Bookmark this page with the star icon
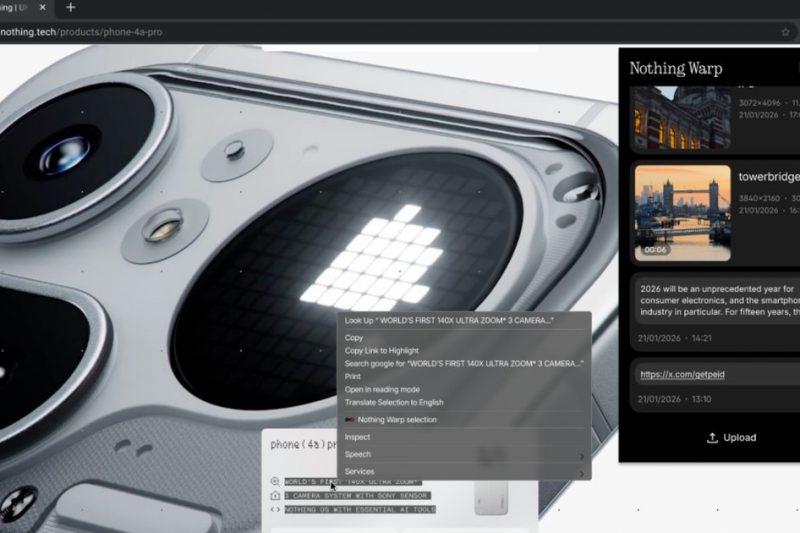Viewport: 800px width, 533px height. [786, 32]
